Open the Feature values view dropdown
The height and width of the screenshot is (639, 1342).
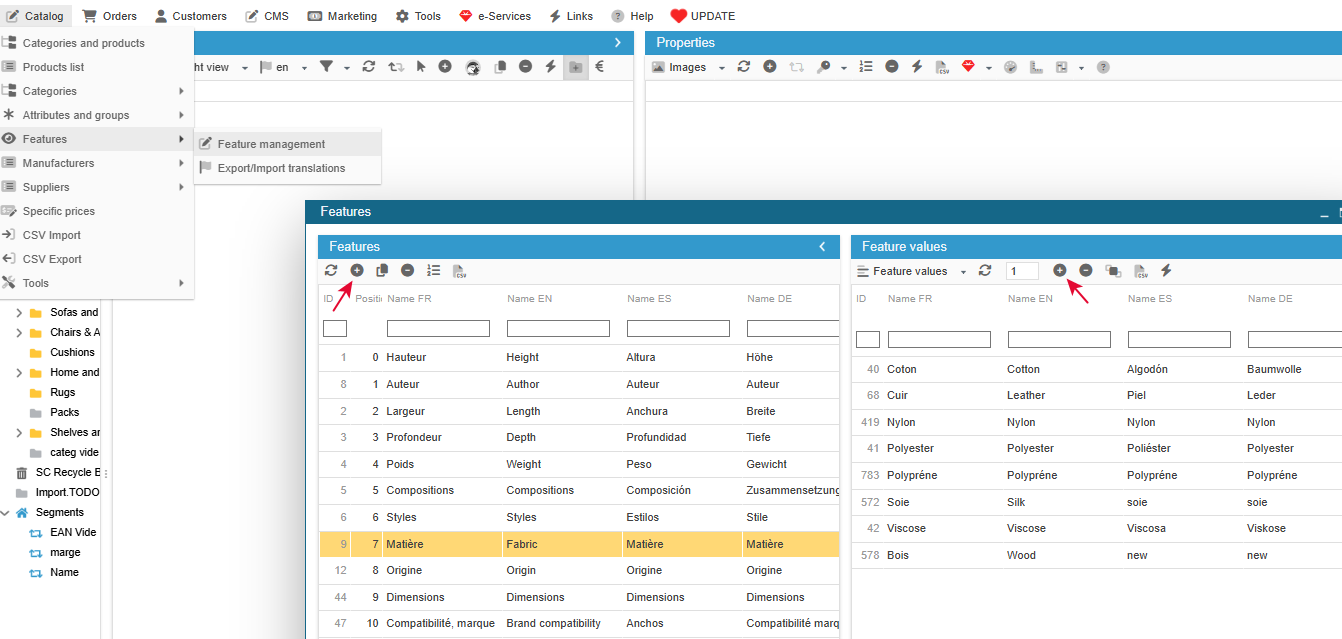tap(912, 271)
